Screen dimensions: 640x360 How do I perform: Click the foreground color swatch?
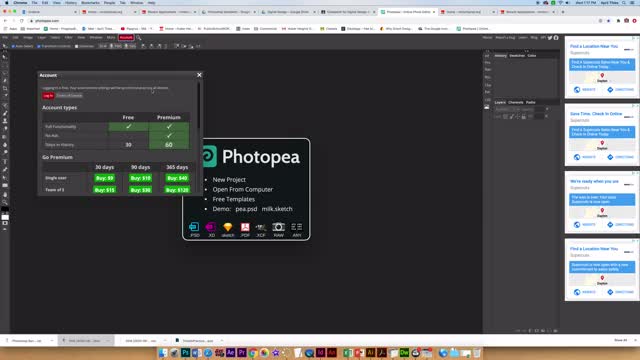point(4,210)
